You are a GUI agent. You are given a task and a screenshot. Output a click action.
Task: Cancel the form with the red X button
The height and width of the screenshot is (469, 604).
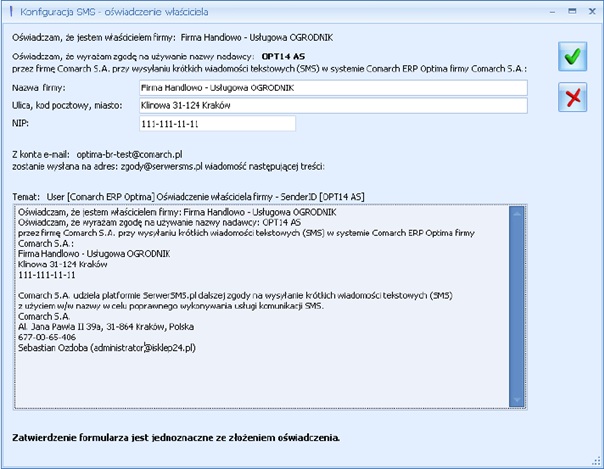tap(572, 97)
